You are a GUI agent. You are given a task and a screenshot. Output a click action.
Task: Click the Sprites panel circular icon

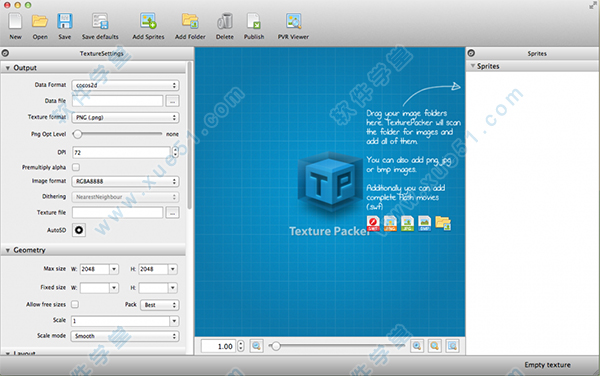[471, 53]
